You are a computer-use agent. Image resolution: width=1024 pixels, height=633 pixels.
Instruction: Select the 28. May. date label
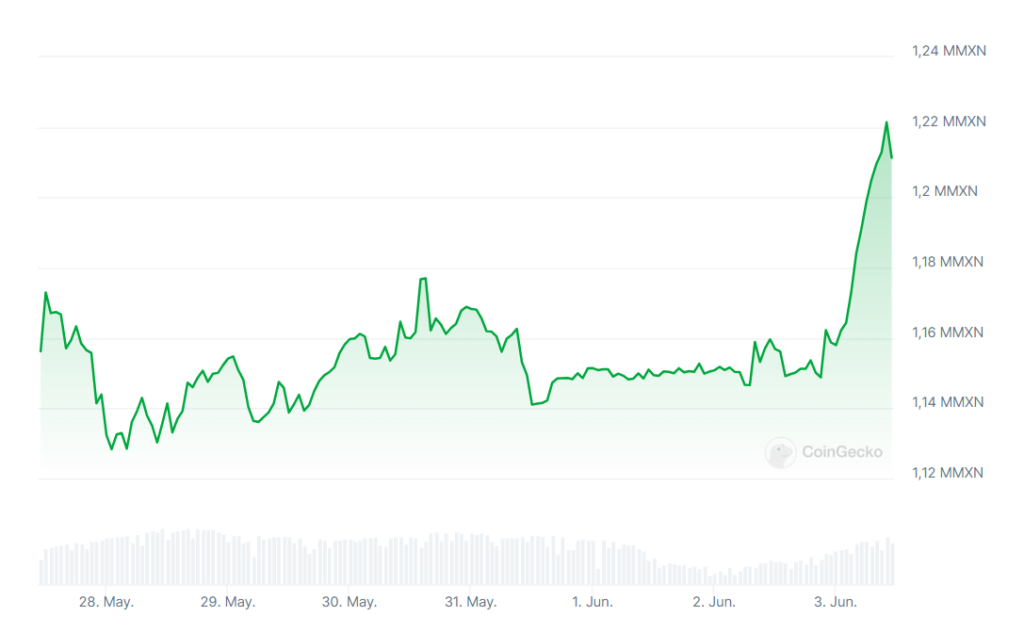click(106, 602)
